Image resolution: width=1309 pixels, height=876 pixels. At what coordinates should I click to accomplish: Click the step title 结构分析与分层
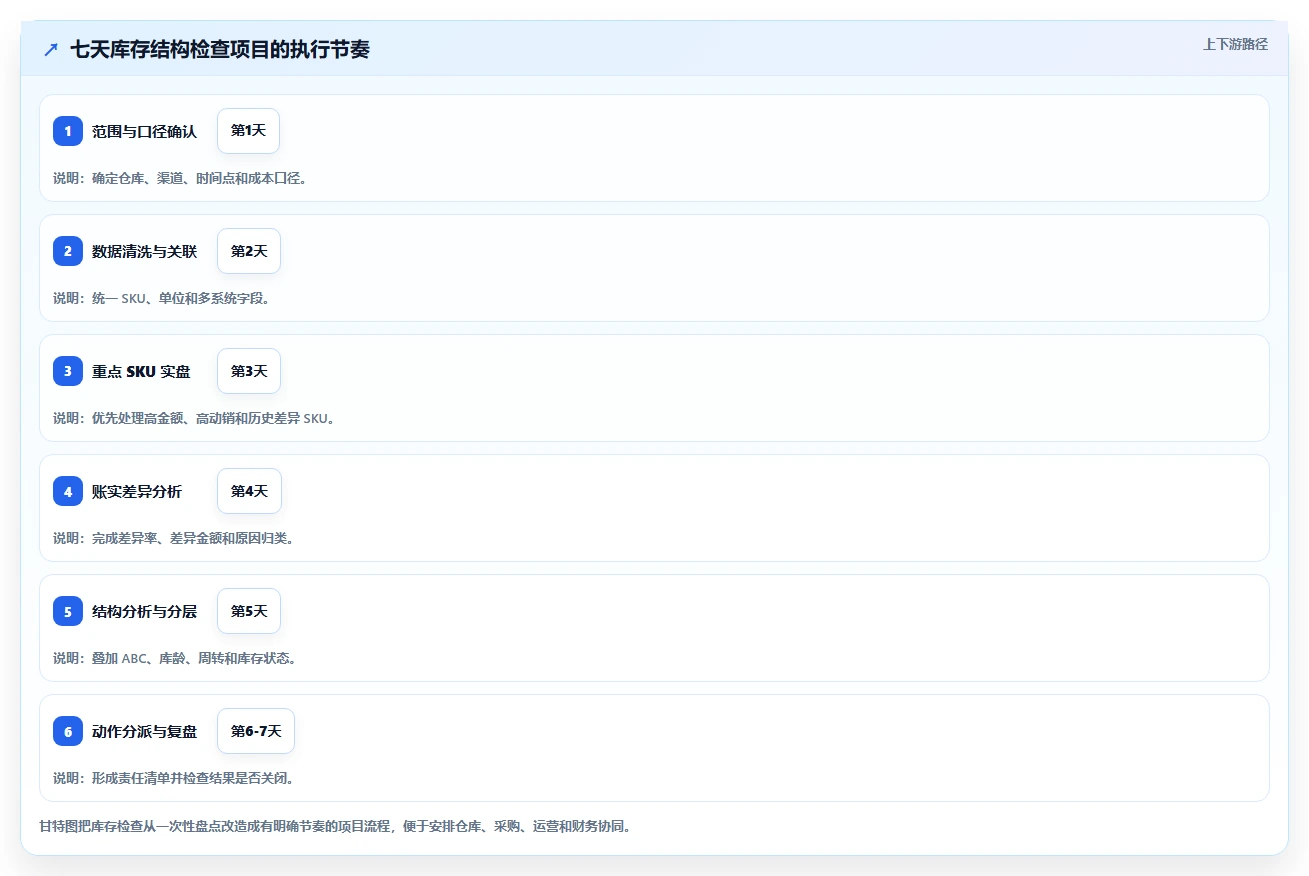pyautogui.click(x=145, y=611)
